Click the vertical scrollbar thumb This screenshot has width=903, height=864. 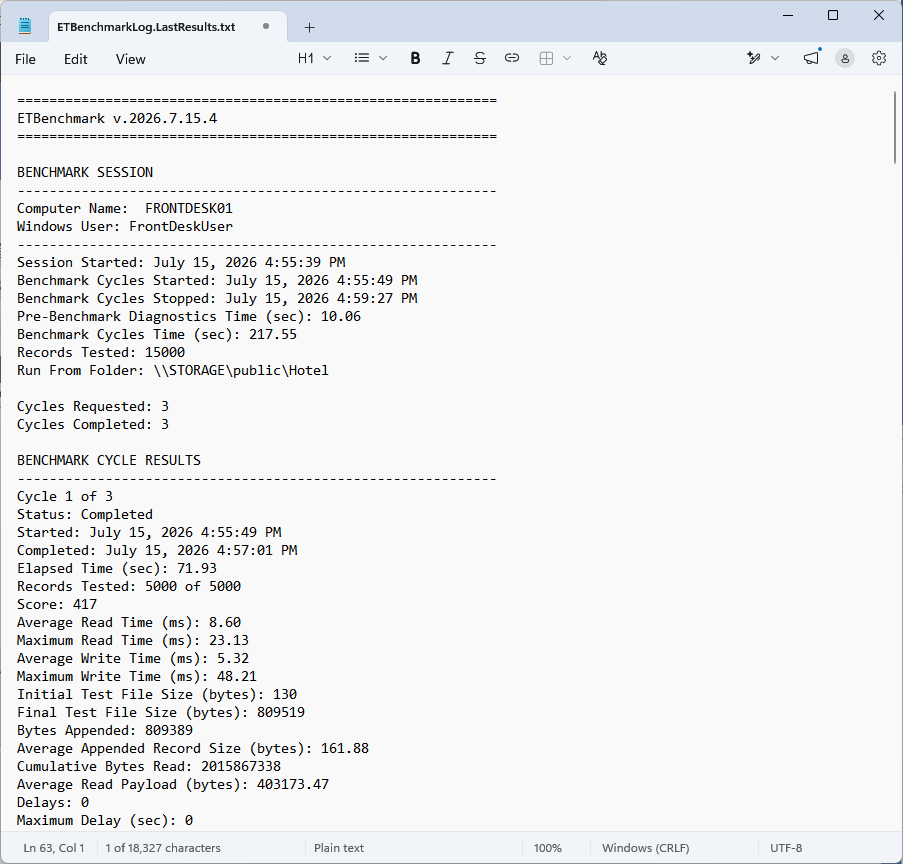[896, 127]
